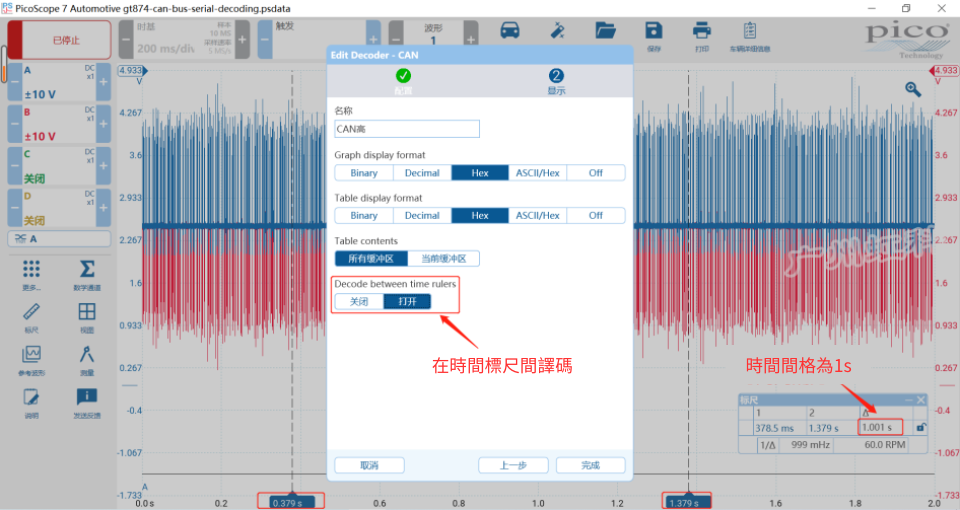Open the 触发 trigger settings
The height and width of the screenshot is (510, 960).
pos(318,40)
